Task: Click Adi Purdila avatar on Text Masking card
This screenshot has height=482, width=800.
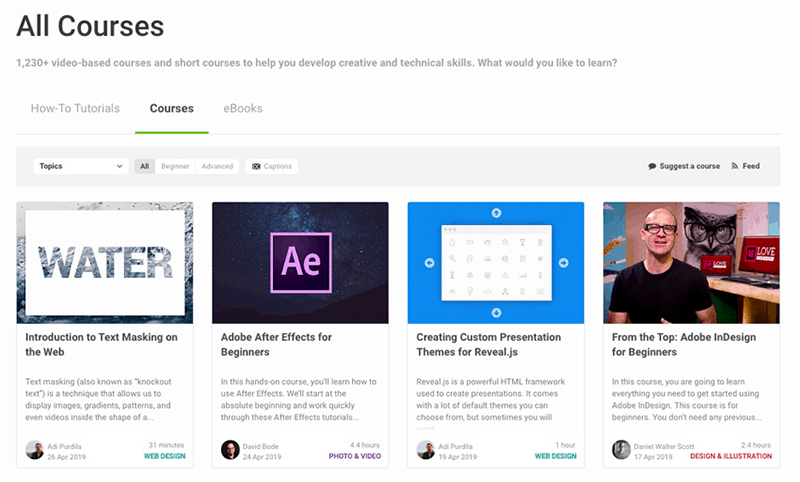Action: pyautogui.click(x=35, y=450)
